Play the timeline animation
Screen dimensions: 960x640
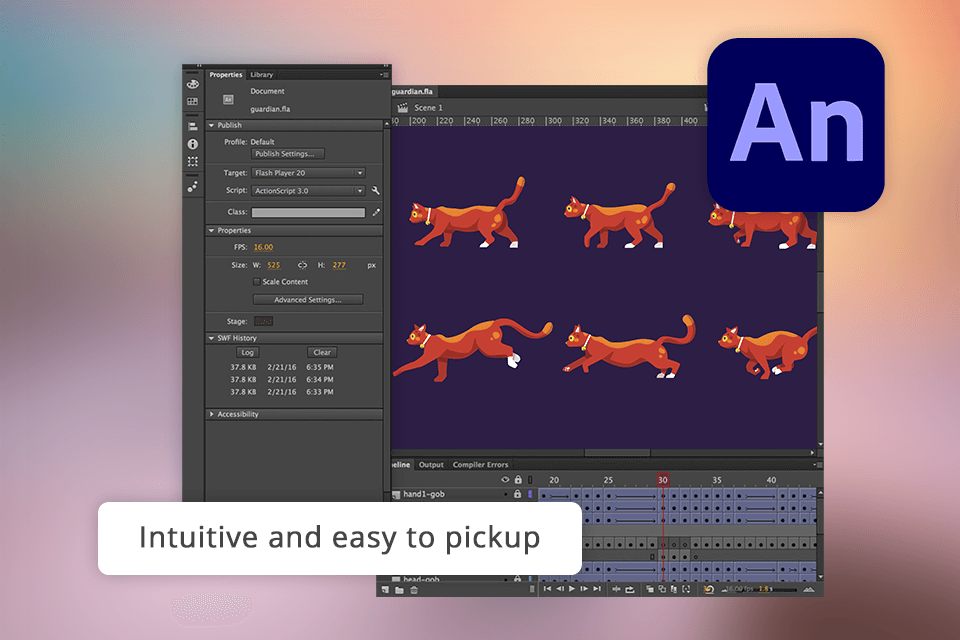tap(572, 589)
